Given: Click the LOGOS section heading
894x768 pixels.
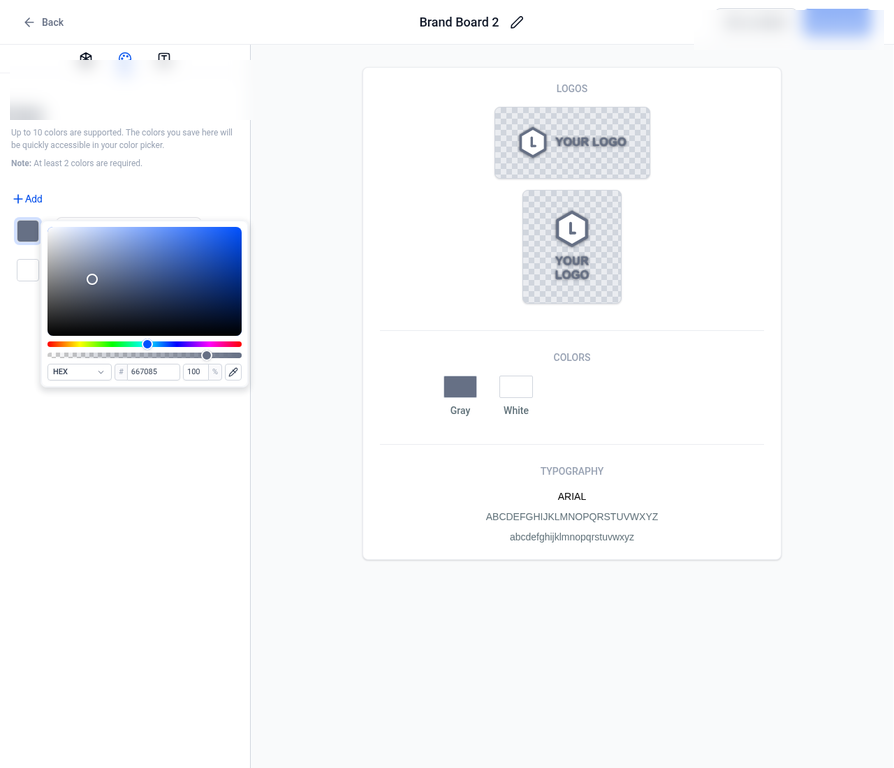Looking at the screenshot, I should point(572,88).
